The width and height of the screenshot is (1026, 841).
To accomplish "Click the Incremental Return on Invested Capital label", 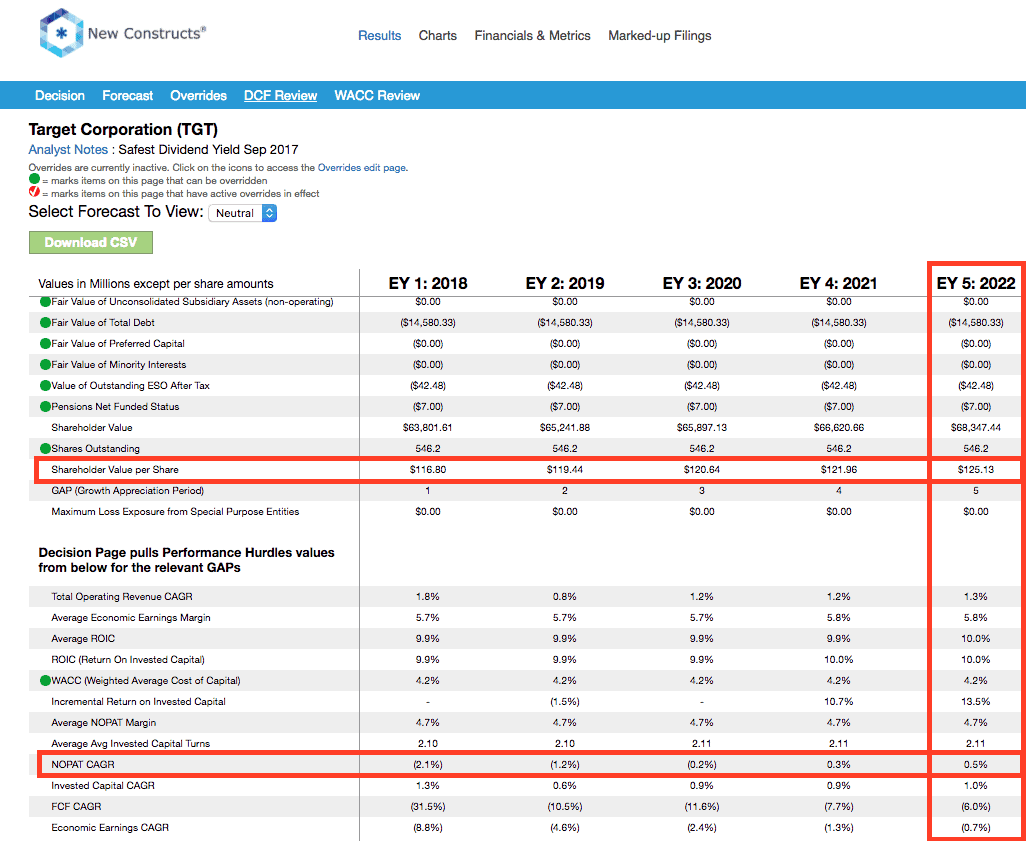I will [x=138, y=702].
